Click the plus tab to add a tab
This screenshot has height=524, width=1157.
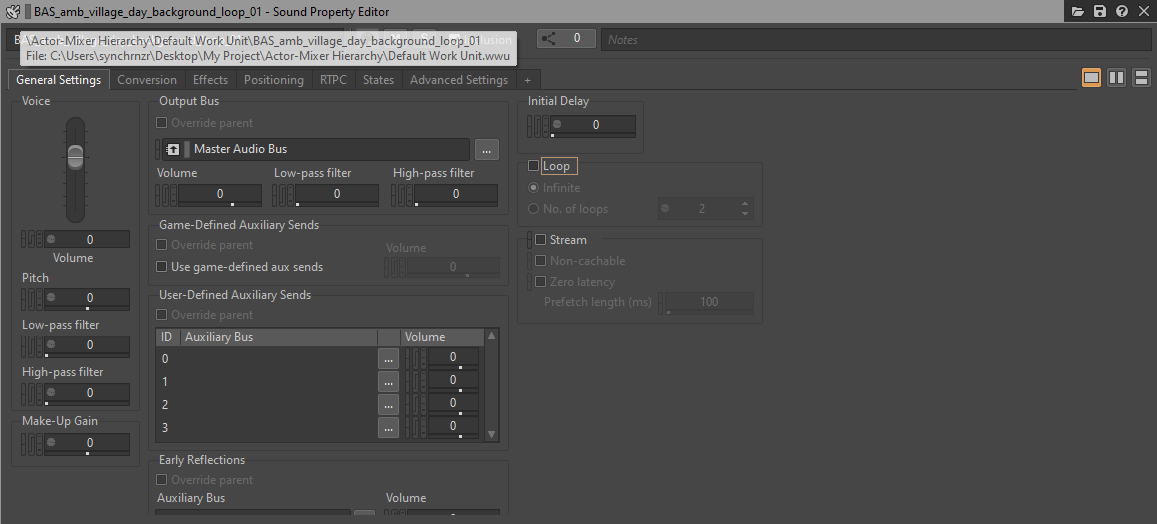(528, 80)
